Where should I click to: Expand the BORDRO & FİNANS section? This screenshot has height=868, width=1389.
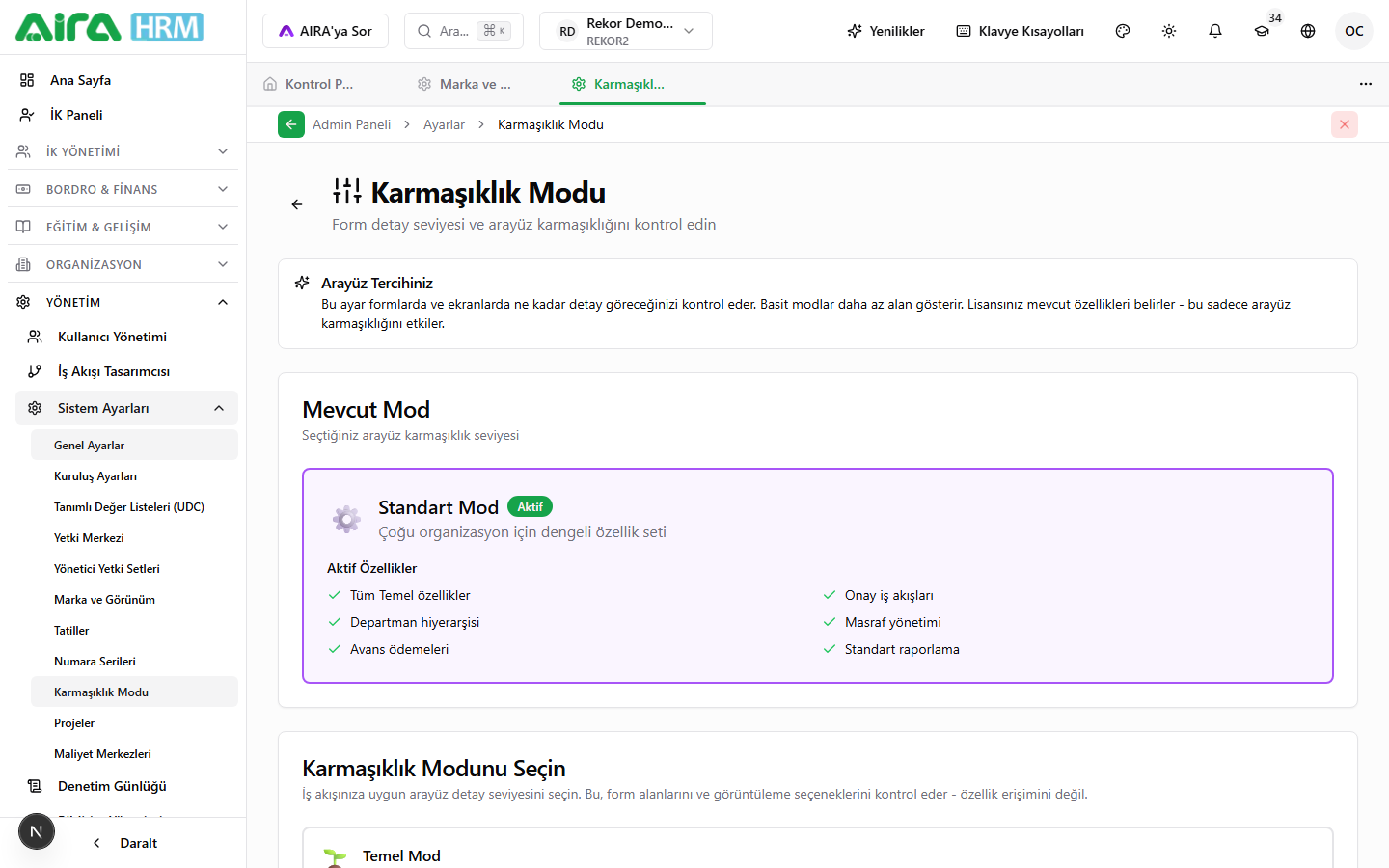point(123,189)
